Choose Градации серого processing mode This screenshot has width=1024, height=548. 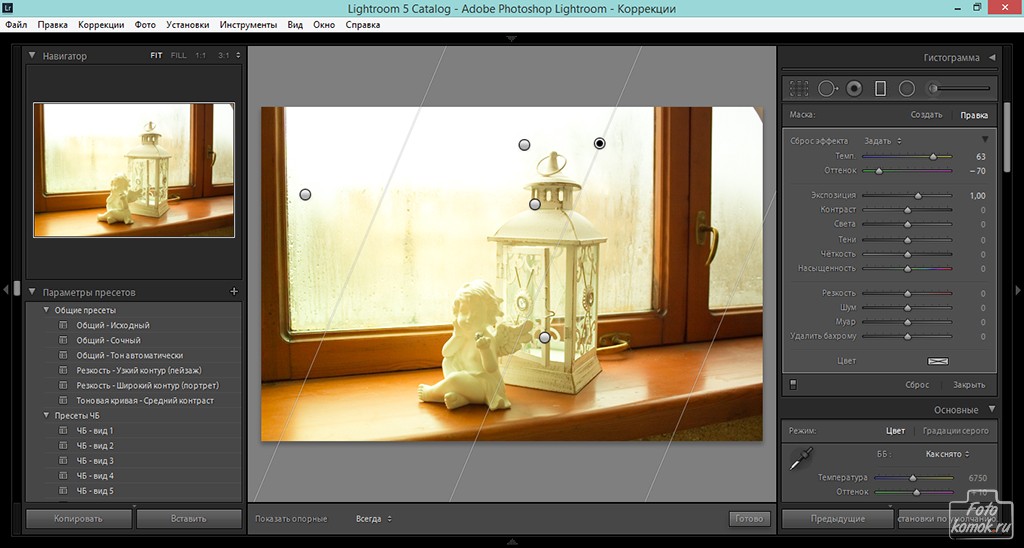click(955, 431)
